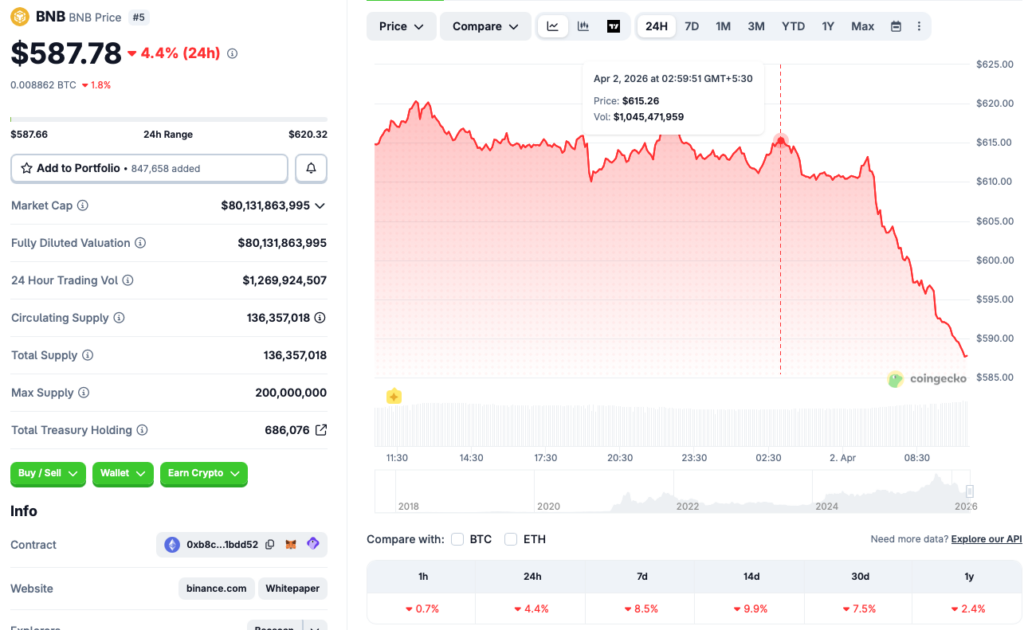The height and width of the screenshot is (630, 1024).
Task: Visit the binance.com website link
Action: pyautogui.click(x=215, y=588)
